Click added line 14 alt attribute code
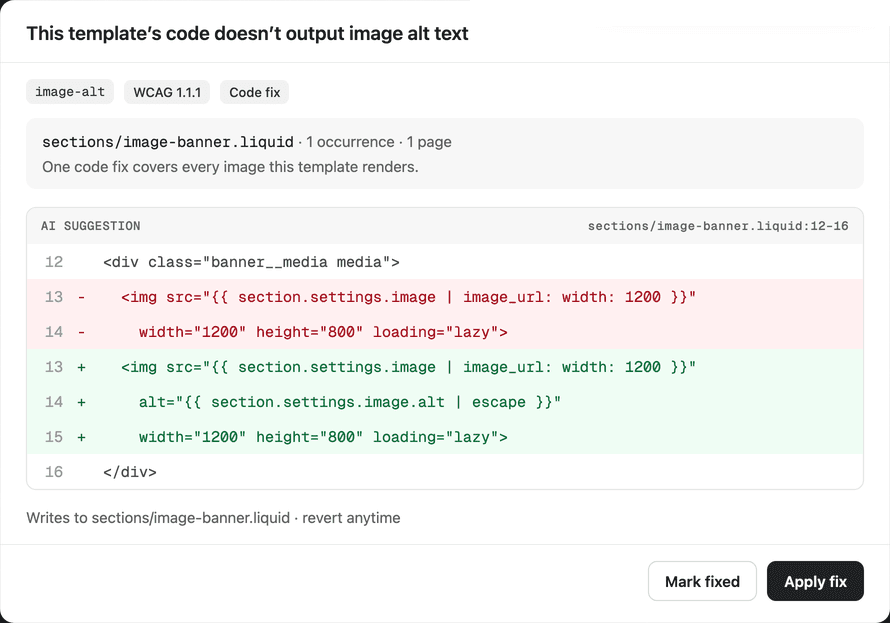The width and height of the screenshot is (890, 623). point(350,402)
